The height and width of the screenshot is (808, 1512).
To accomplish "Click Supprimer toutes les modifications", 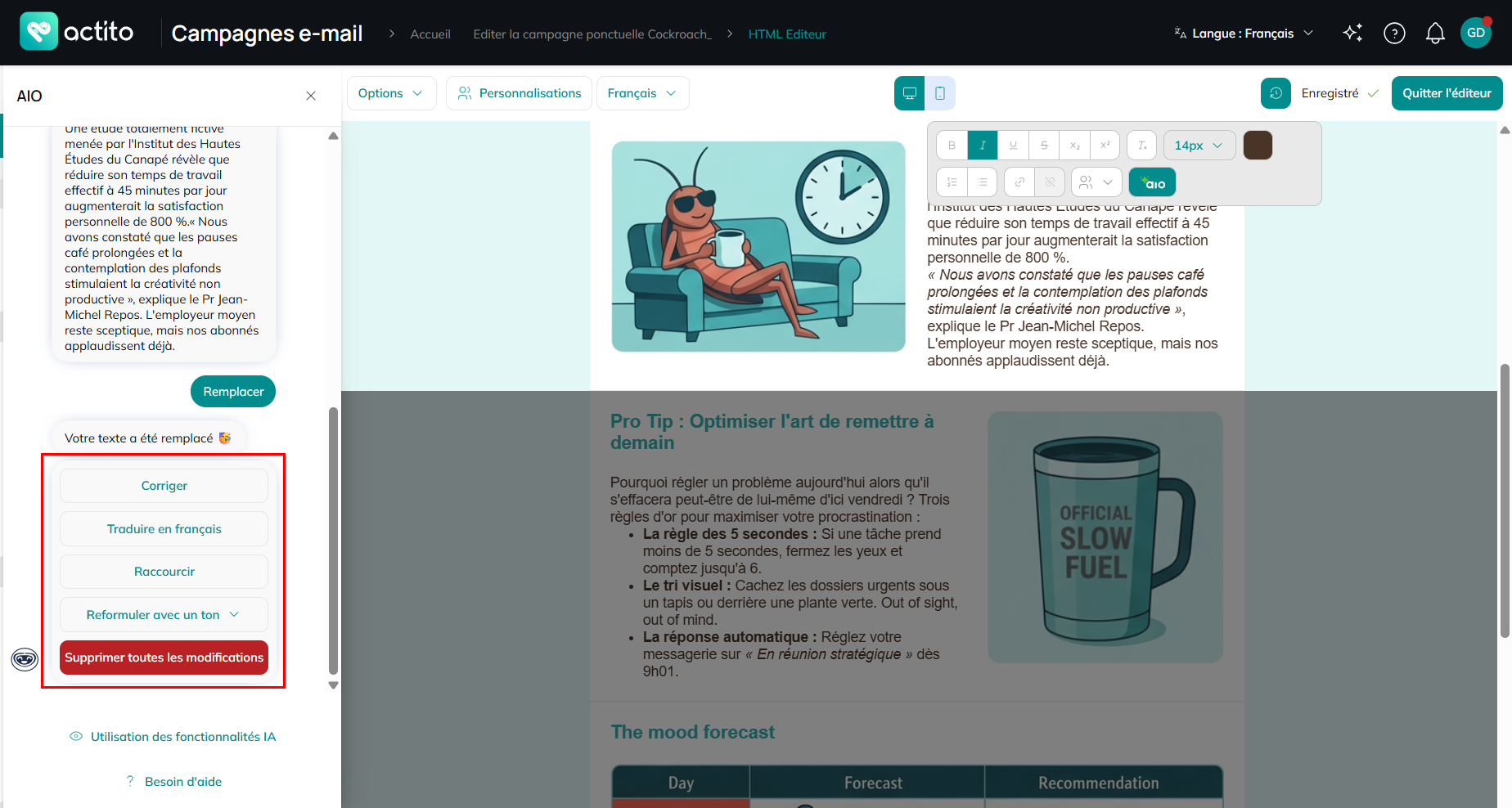I will [164, 658].
